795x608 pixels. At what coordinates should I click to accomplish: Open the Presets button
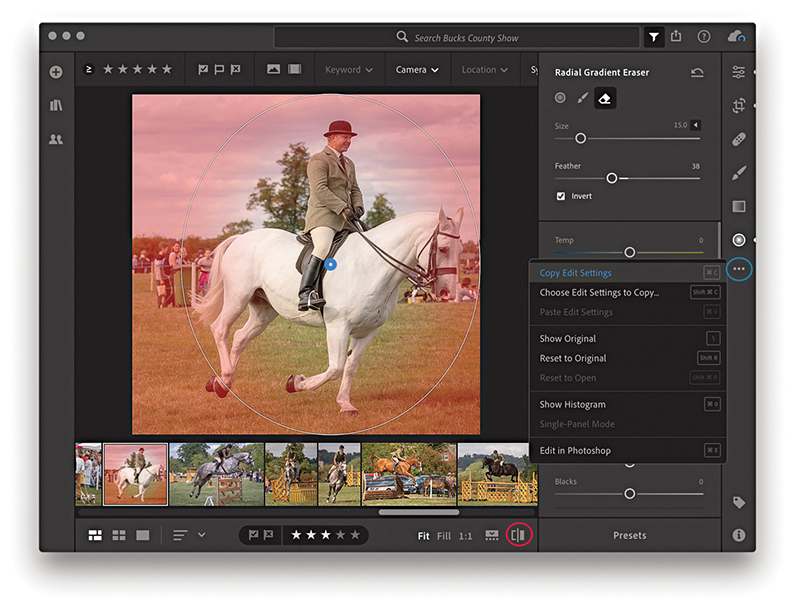click(629, 535)
